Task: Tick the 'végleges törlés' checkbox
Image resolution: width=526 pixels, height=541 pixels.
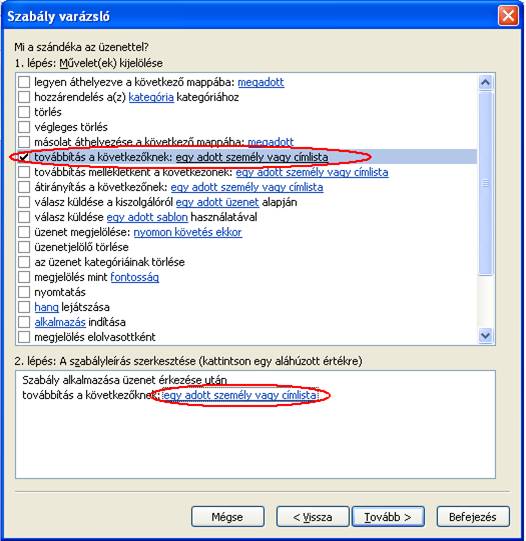Action: click(24, 127)
